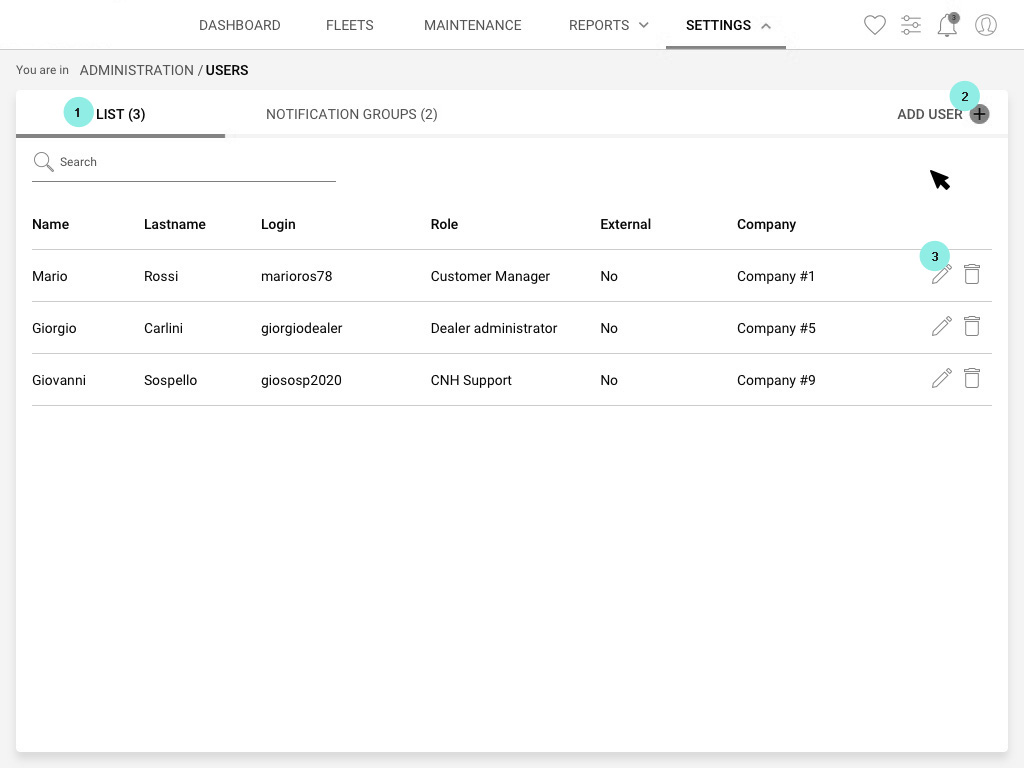Sort by the Login column header
The width and height of the screenshot is (1024, 768).
278,225
